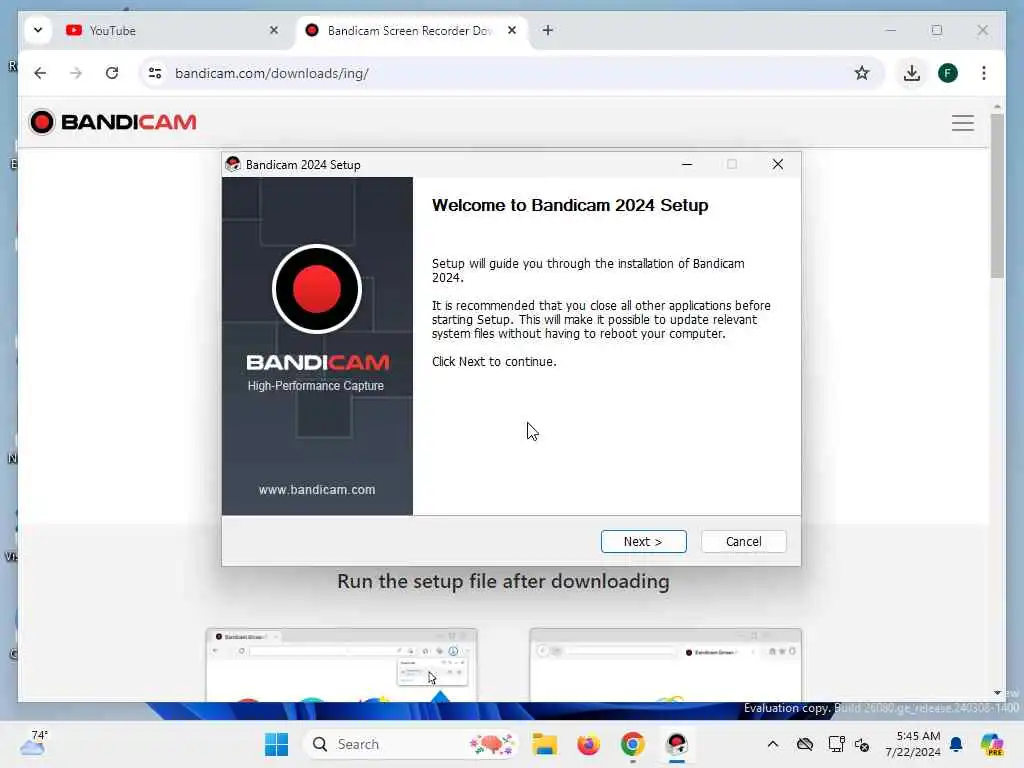The image size is (1024, 768).
Task: Open the Chrome profile F avatar
Action: 948,73
